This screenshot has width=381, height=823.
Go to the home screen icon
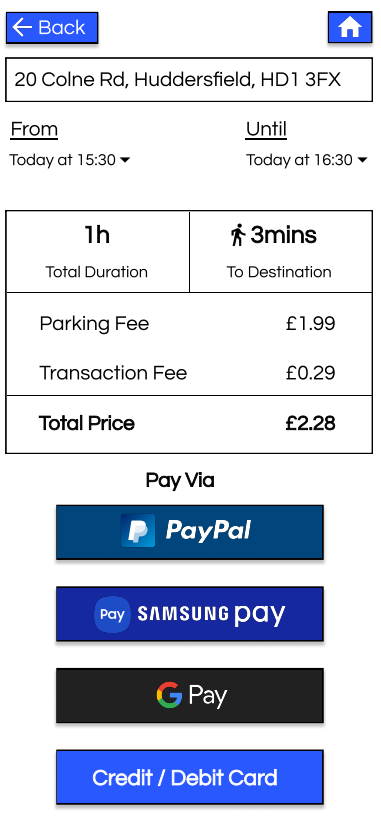pos(350,27)
